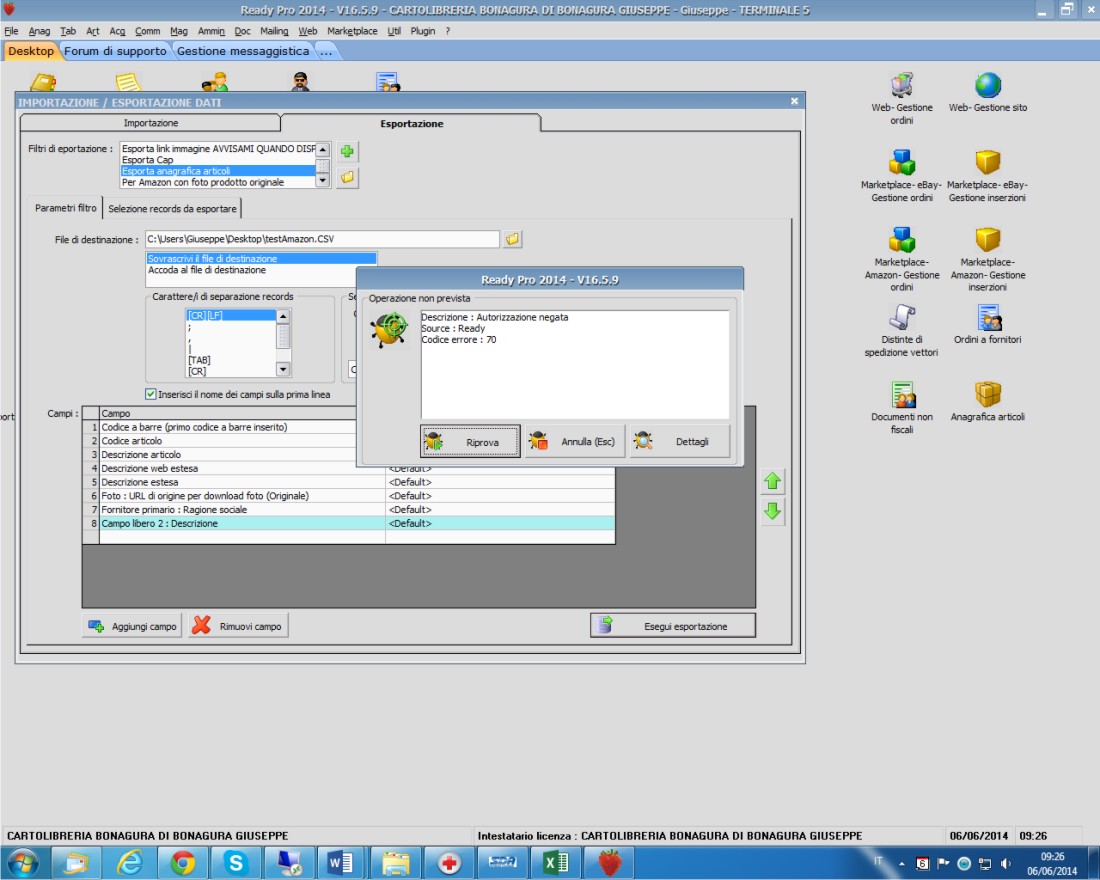Screen dimensions: 1100x880
Task: Open Web-Gestione ordini desktop shortcut
Action: [x=901, y=98]
